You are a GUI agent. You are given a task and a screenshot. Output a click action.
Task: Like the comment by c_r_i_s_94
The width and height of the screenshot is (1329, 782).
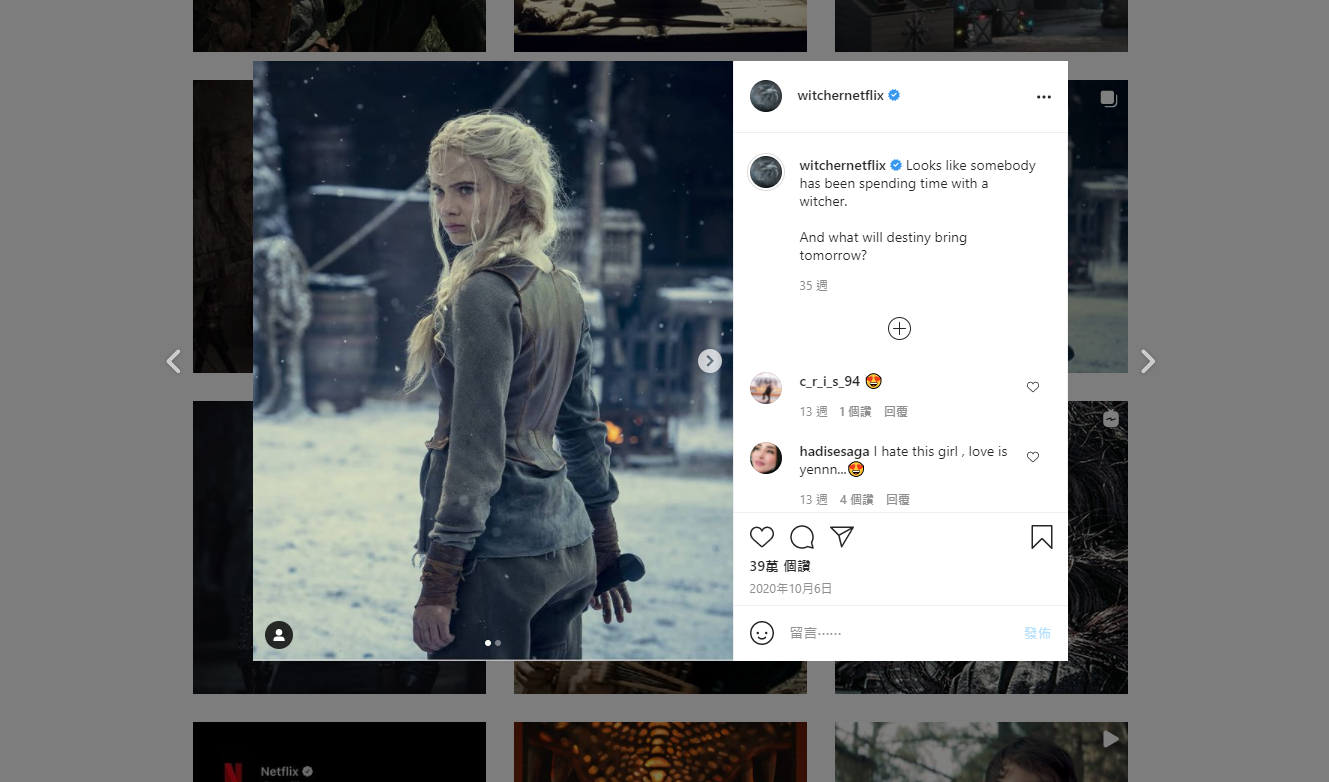(1033, 387)
